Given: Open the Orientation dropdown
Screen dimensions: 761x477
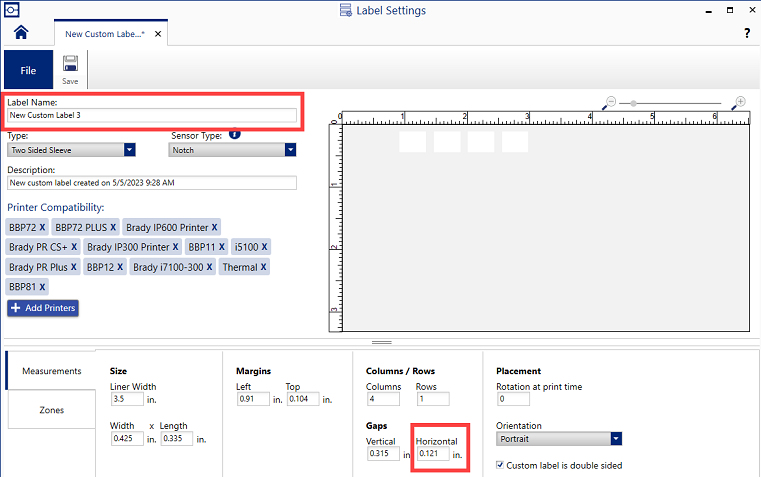Looking at the screenshot, I should (x=616, y=439).
